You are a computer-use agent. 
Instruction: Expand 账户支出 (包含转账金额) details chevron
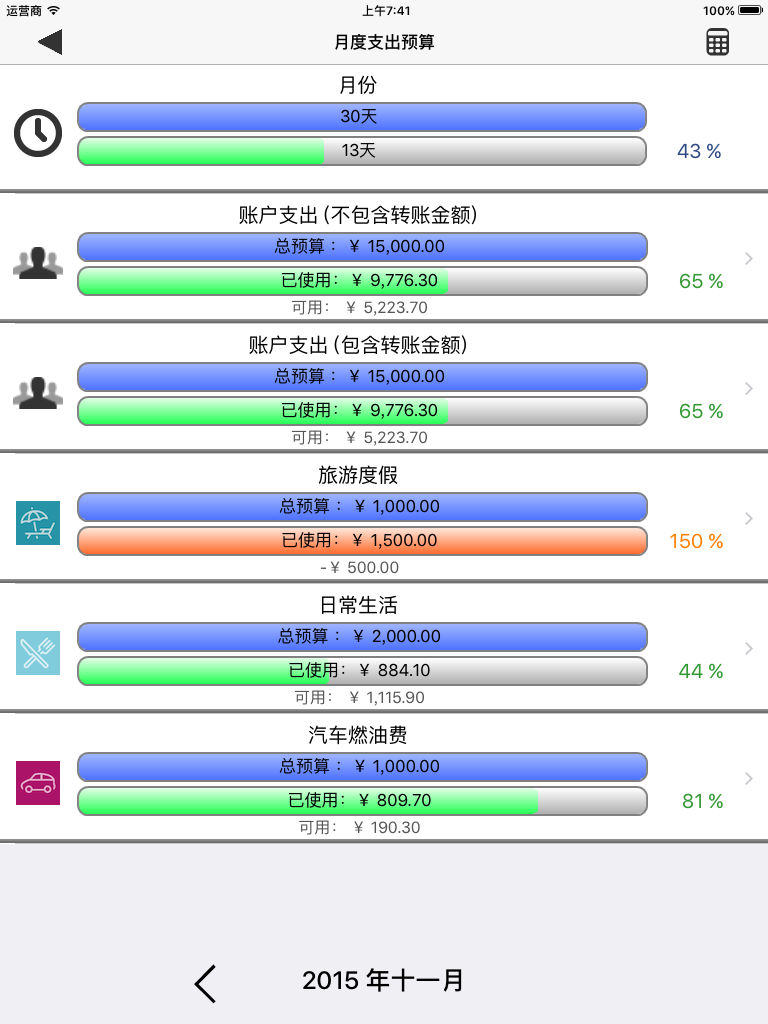pos(748,389)
